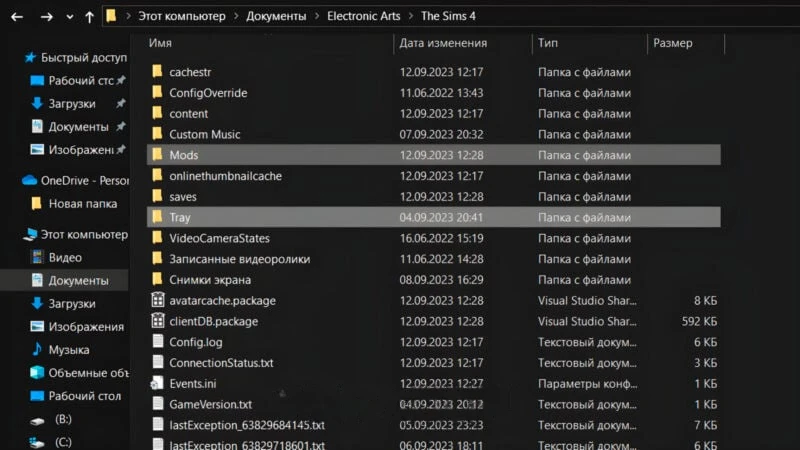Click the saves folder icon
800x450 pixels.
157,195
